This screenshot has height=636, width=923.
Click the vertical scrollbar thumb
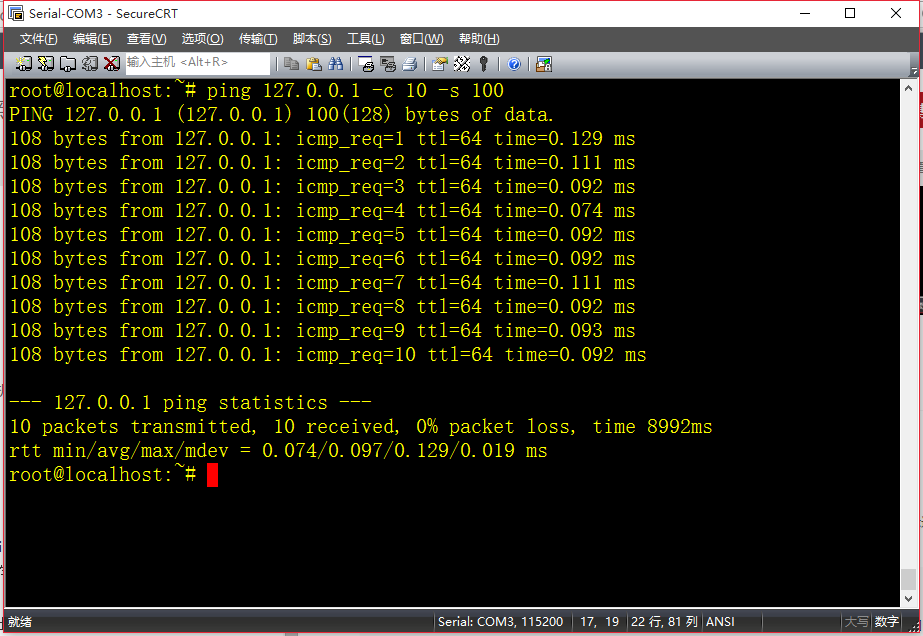908,579
